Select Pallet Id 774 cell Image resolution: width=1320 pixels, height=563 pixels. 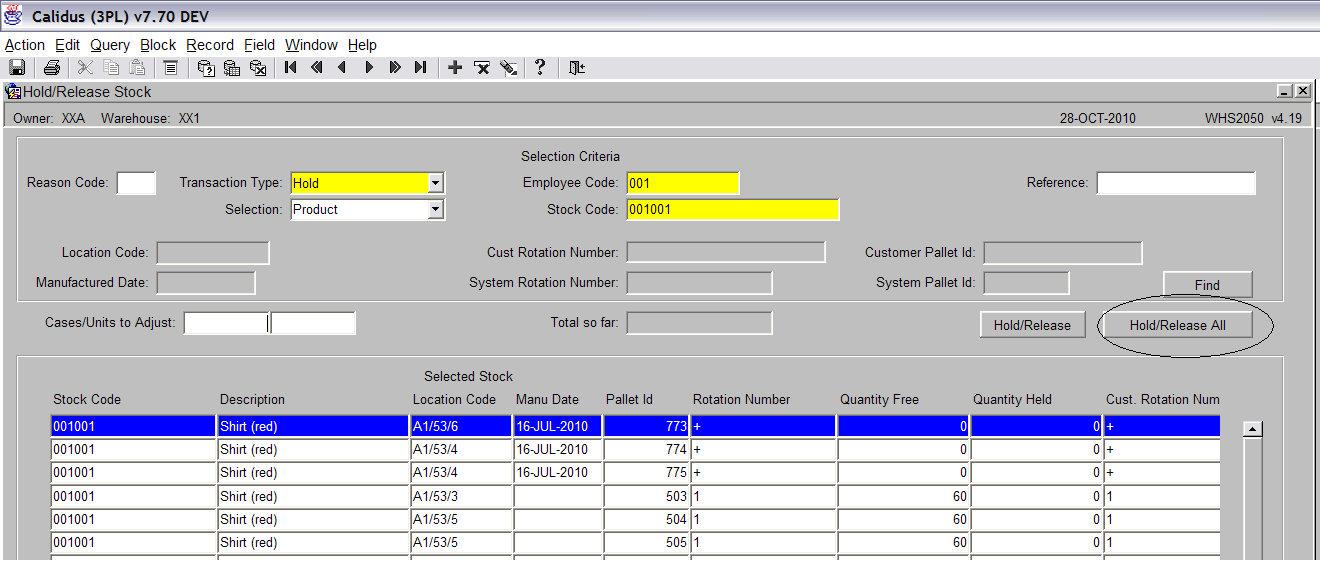646,450
